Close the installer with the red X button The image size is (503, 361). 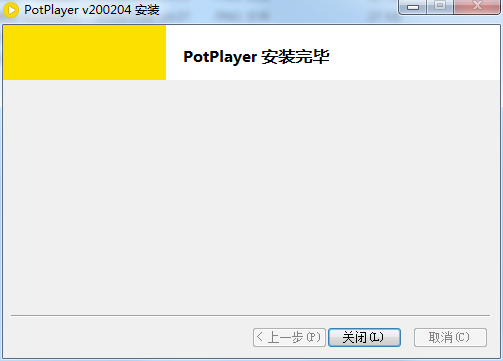pyautogui.click(x=477, y=7)
